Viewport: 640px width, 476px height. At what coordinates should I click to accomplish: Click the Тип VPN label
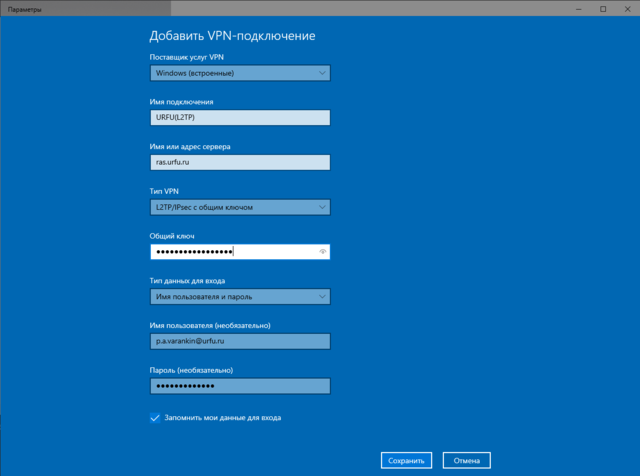164,191
